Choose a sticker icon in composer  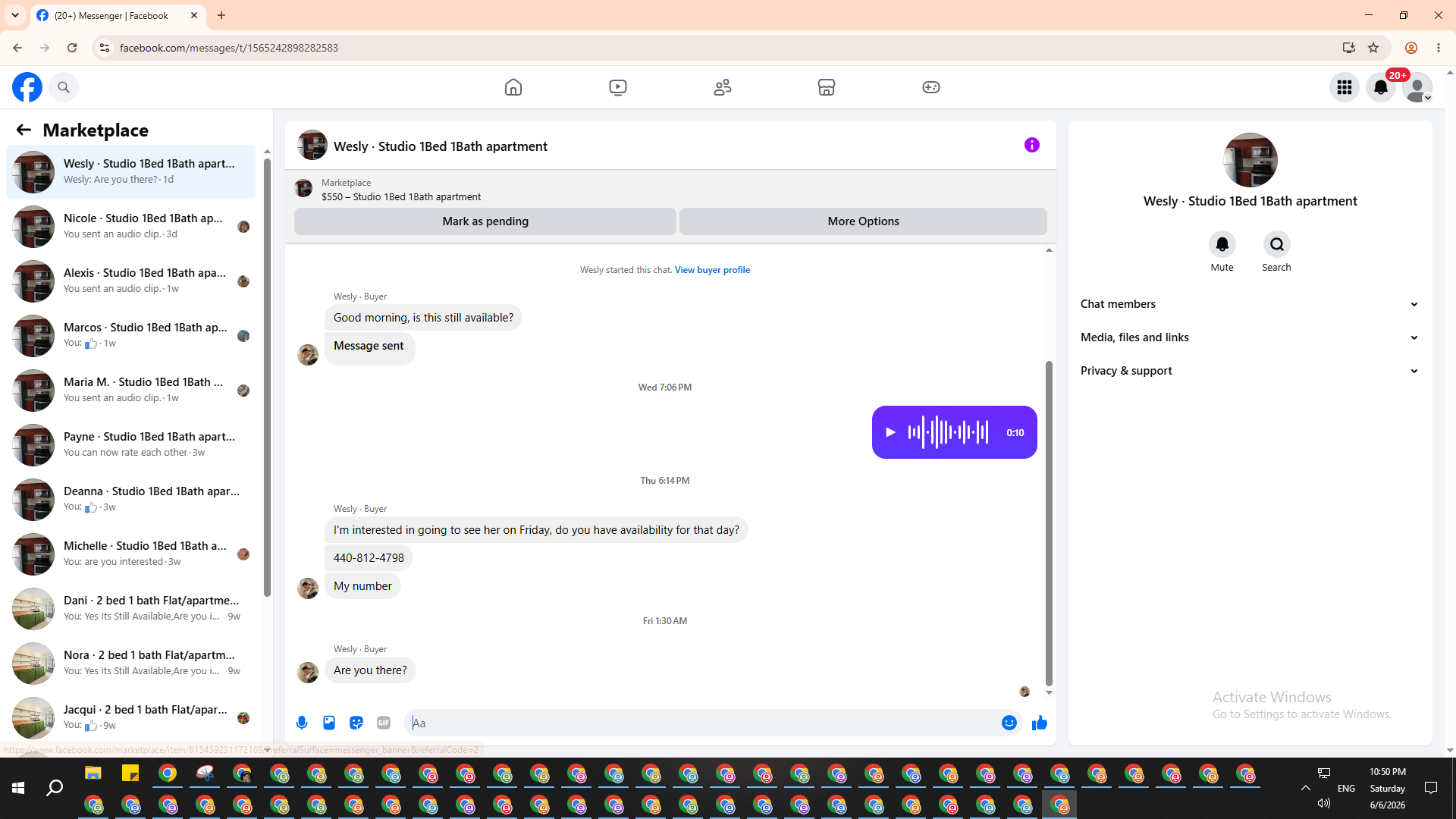(356, 723)
